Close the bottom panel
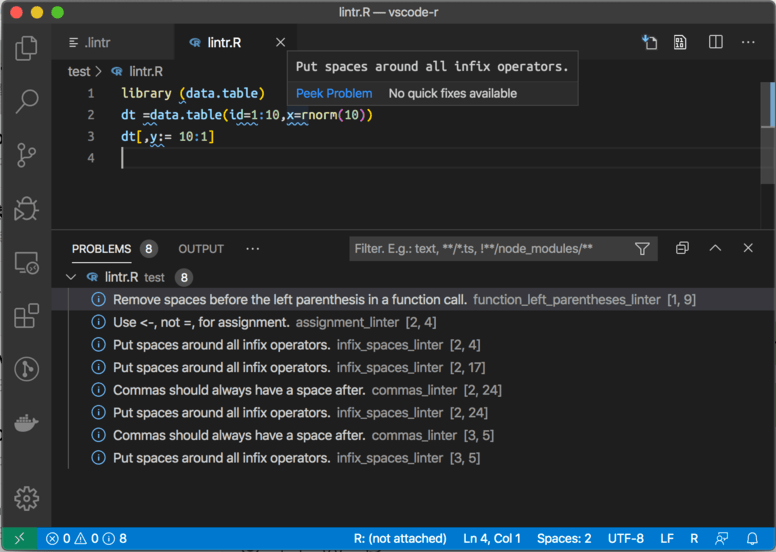 748,248
